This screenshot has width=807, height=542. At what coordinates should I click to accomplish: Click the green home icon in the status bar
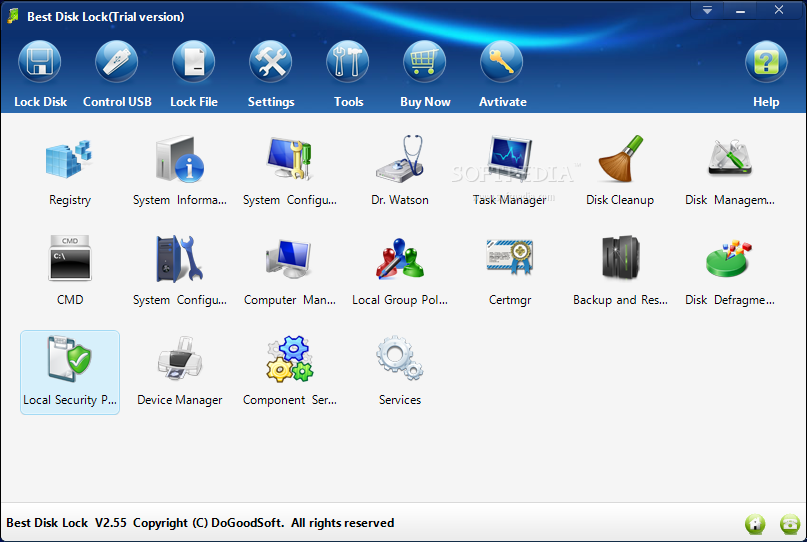click(755, 524)
